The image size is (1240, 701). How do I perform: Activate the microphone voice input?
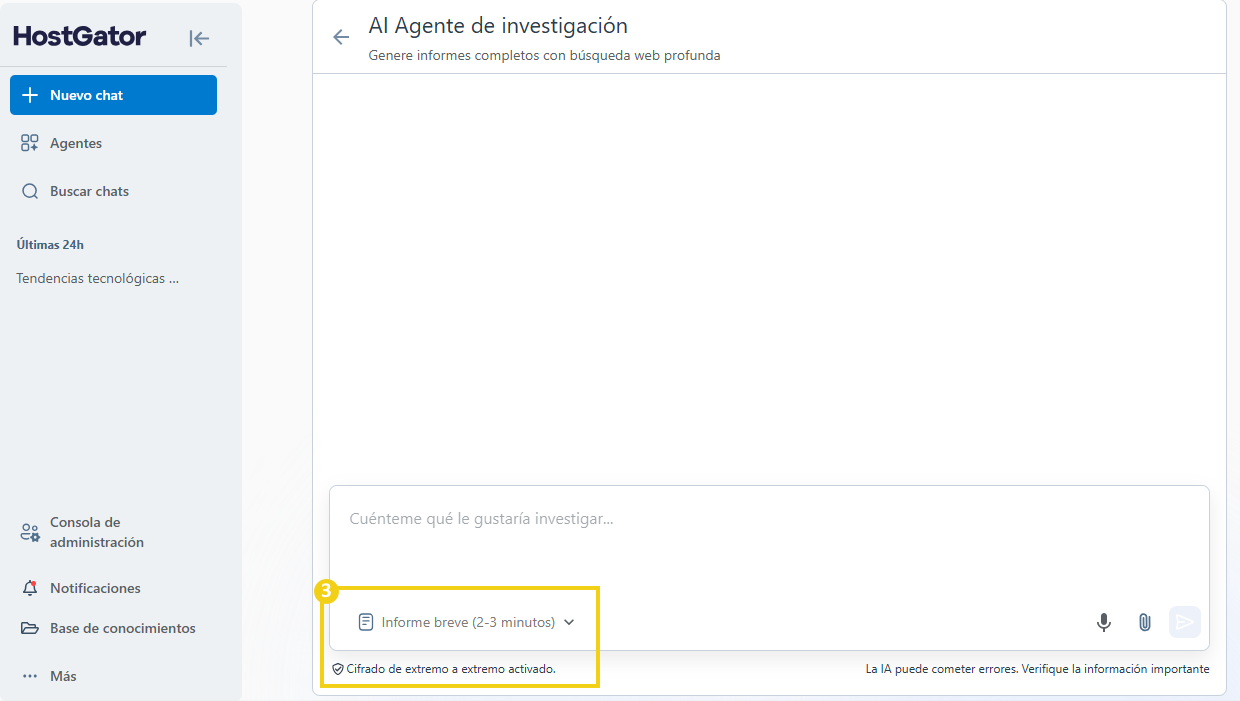click(x=1104, y=622)
